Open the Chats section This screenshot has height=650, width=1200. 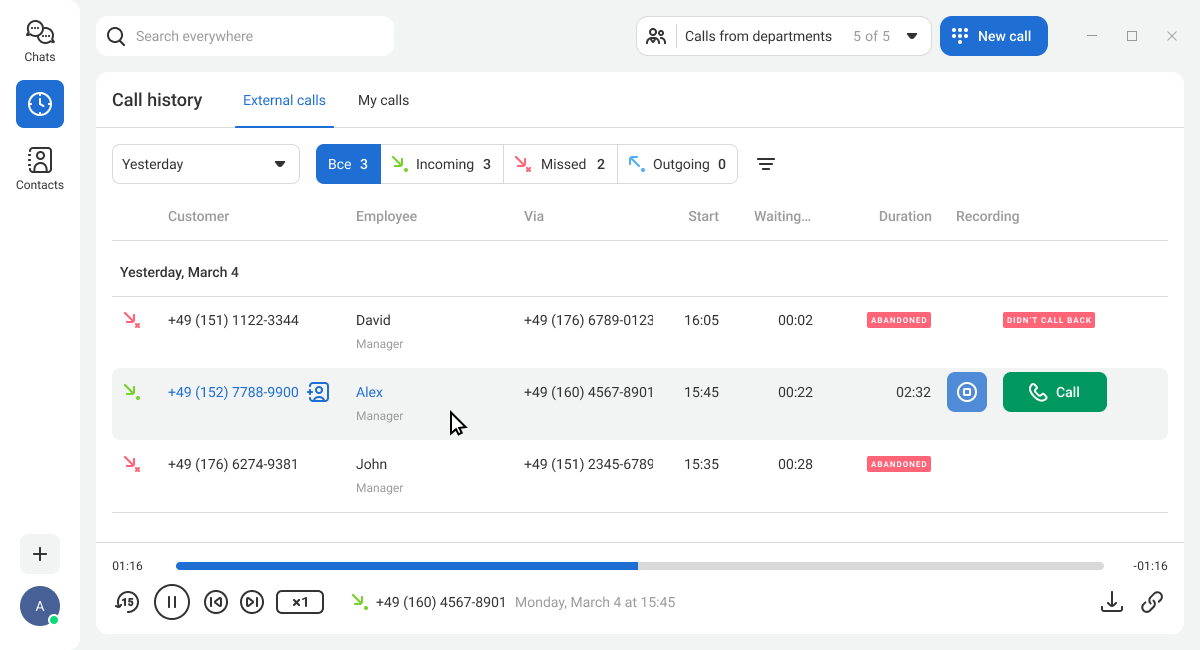coord(40,41)
